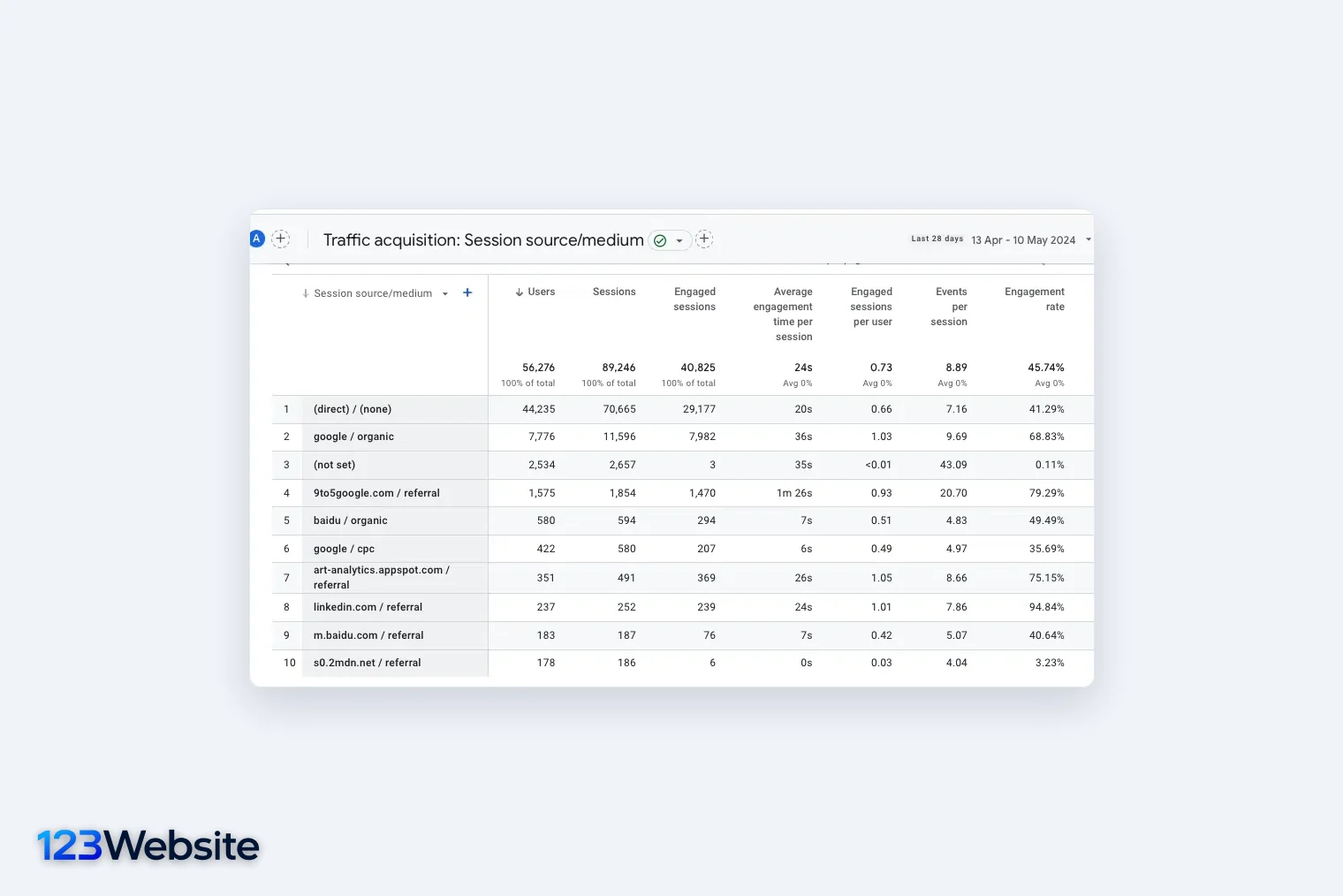Image resolution: width=1343 pixels, height=896 pixels.
Task: Click the (direct) / (none) row label
Action: click(x=353, y=409)
